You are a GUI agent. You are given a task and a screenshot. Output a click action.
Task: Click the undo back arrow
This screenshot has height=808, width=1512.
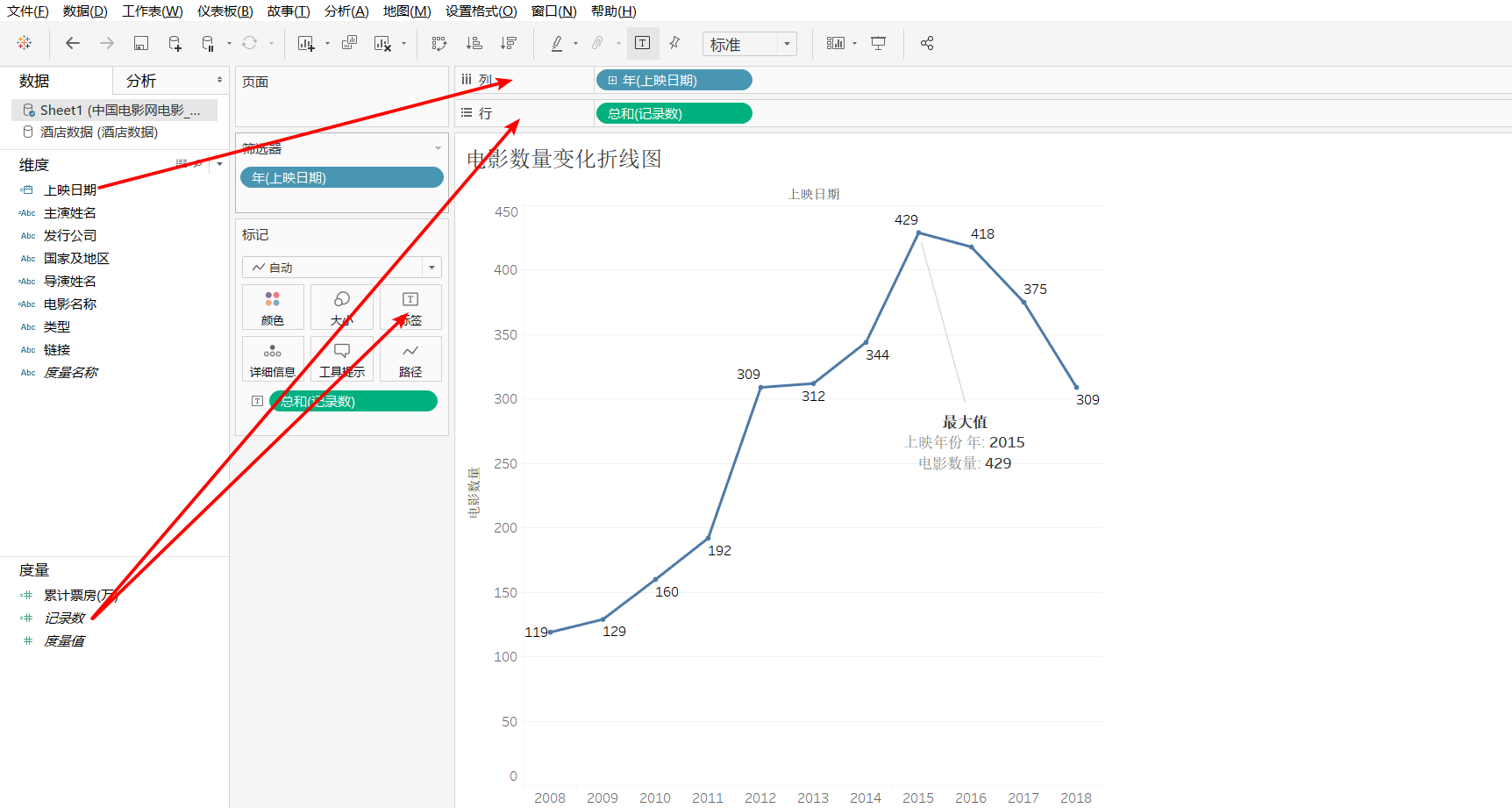[73, 43]
